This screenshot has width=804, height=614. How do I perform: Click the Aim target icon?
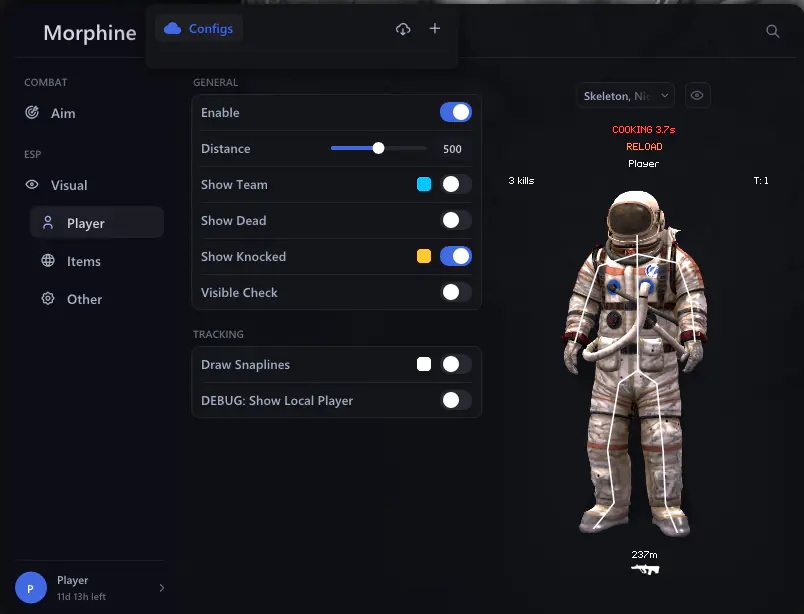pyautogui.click(x=32, y=112)
